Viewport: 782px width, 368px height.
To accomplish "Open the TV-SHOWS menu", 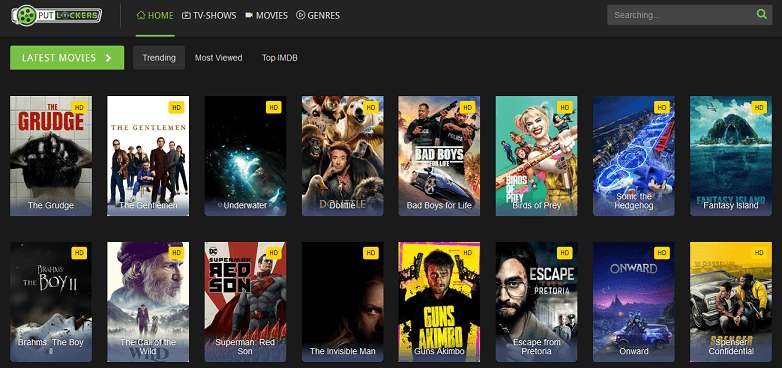I will pos(209,15).
